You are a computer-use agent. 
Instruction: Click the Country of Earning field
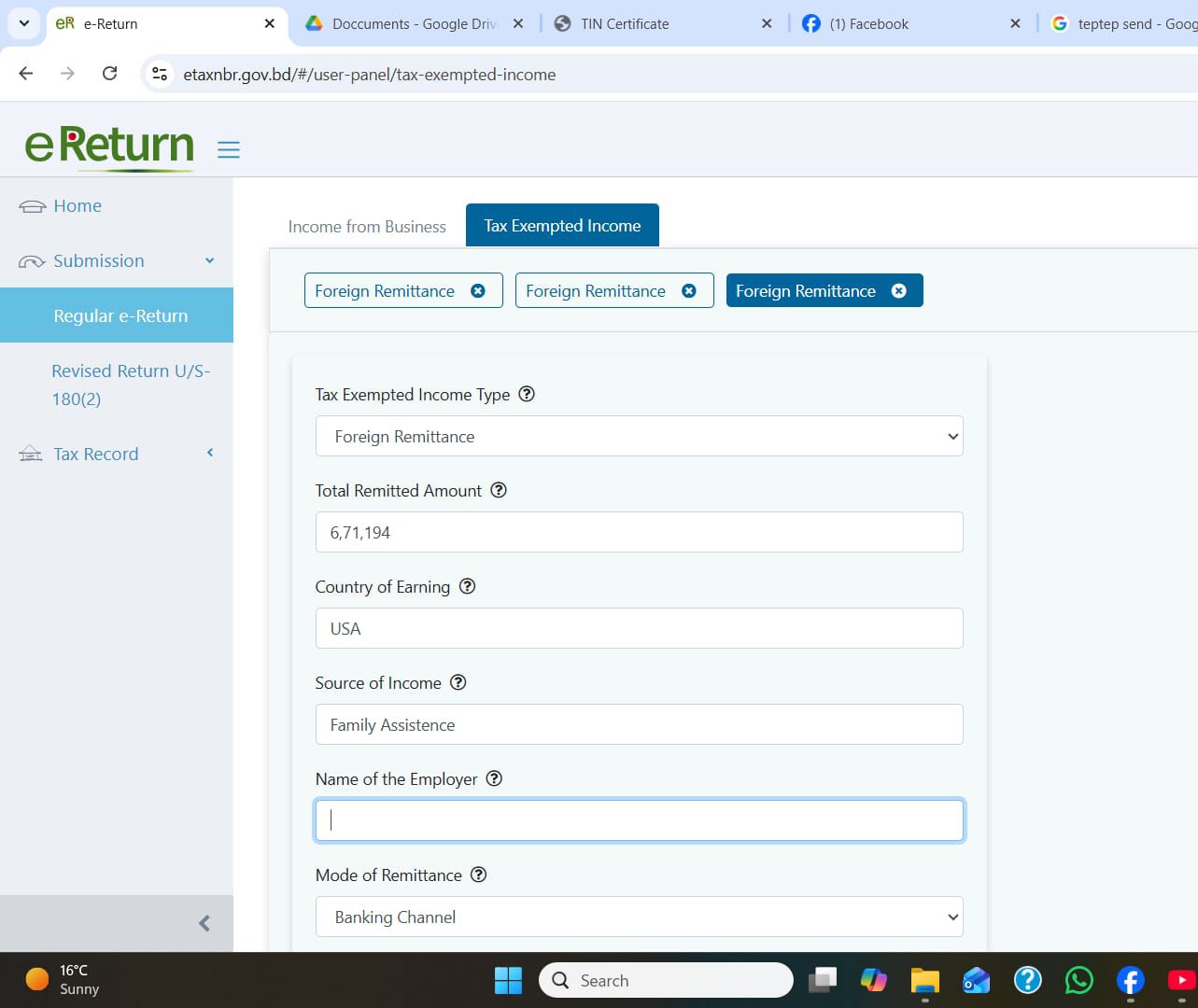(640, 628)
